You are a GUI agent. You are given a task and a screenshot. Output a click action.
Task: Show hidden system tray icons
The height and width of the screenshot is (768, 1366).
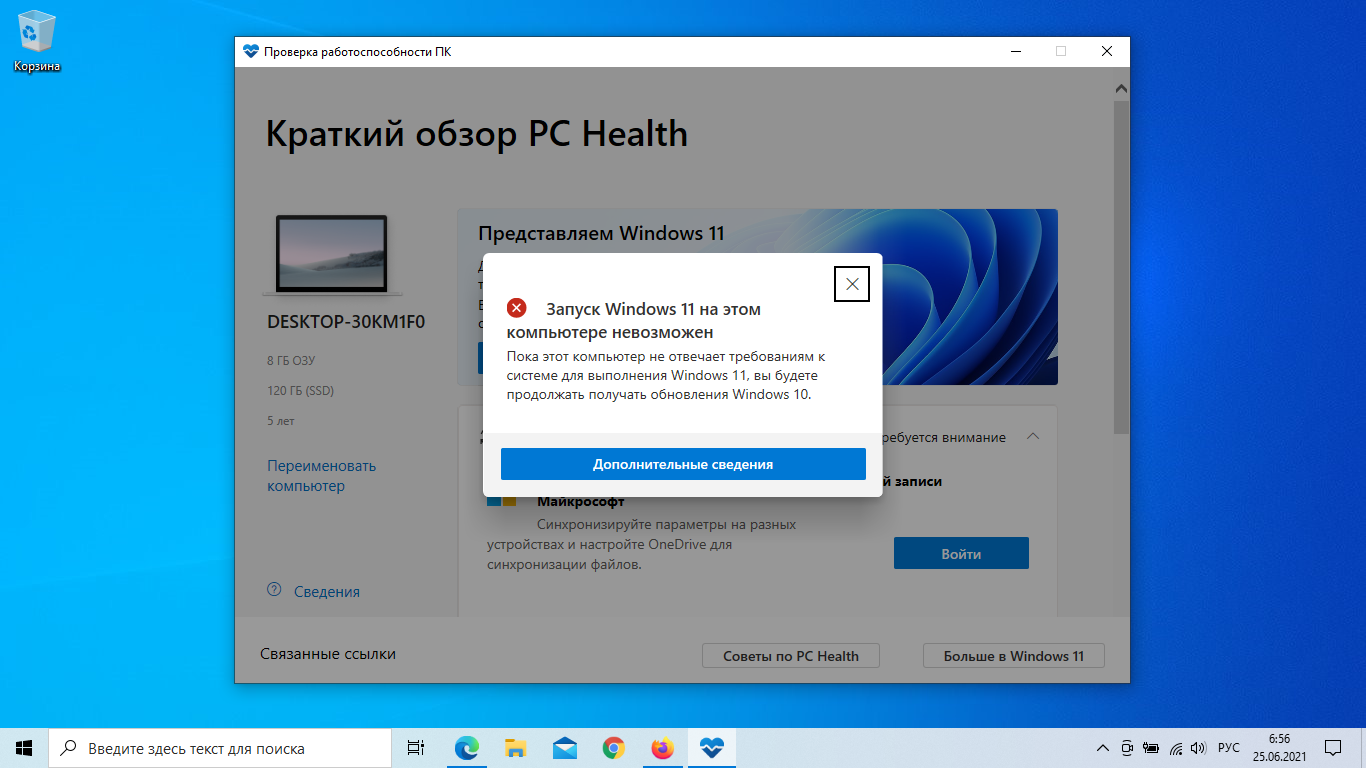1103,748
